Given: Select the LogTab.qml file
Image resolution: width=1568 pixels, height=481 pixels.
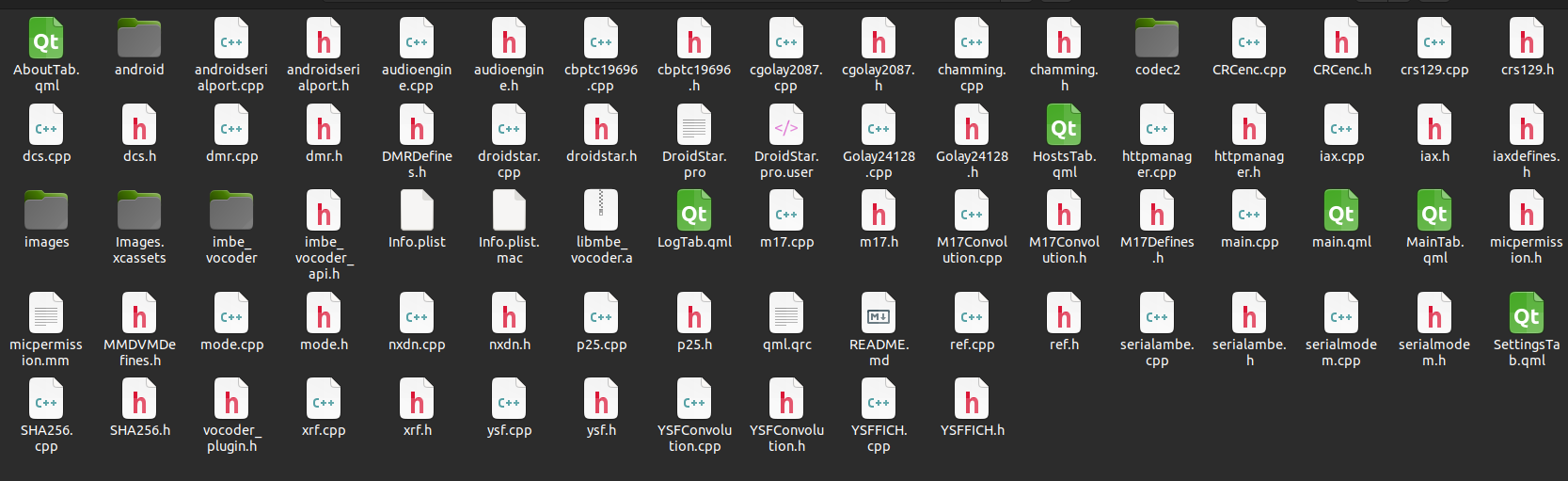Looking at the screenshot, I should click(694, 213).
